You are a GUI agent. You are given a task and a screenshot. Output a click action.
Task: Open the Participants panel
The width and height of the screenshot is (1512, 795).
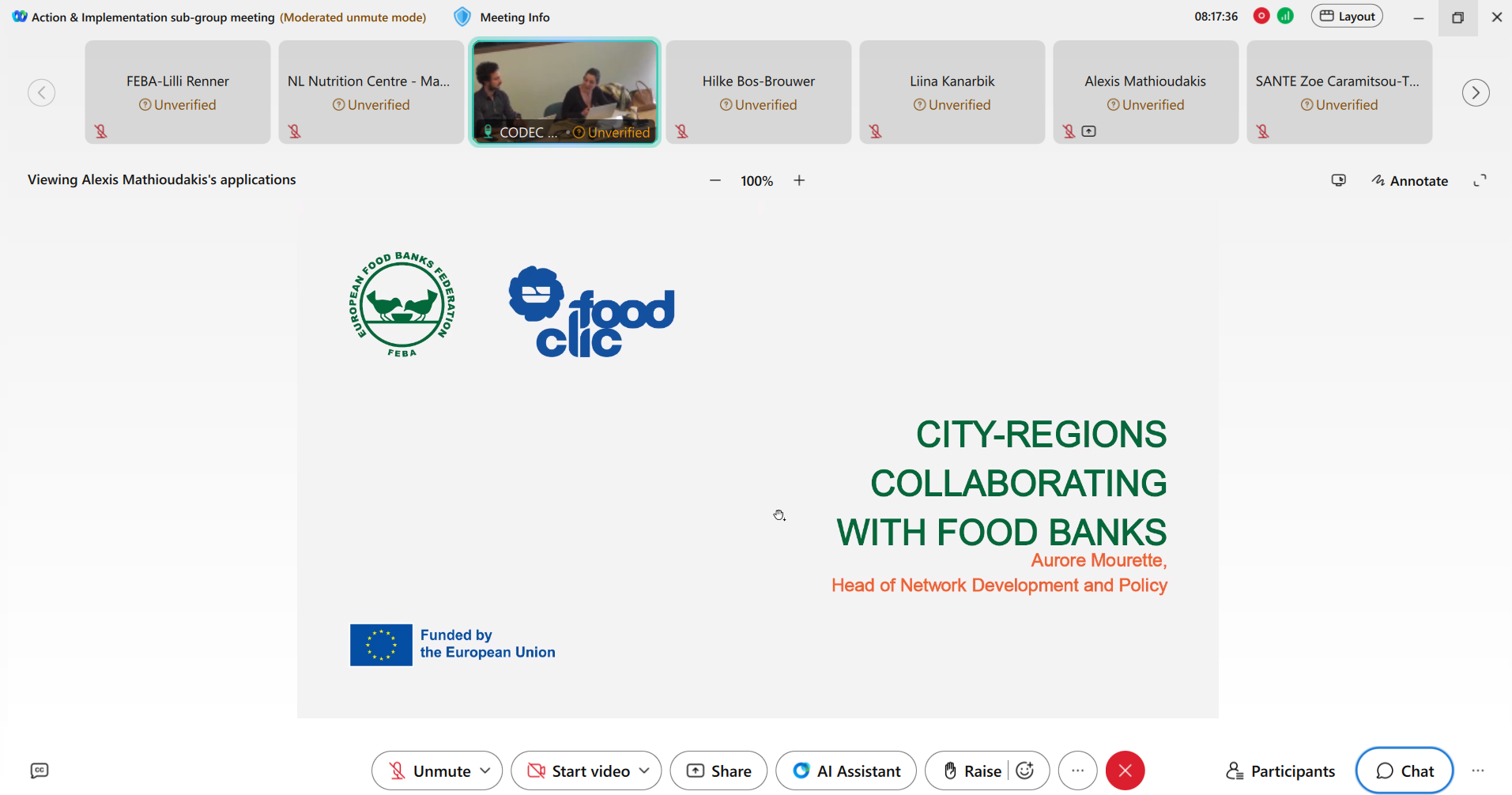(x=1280, y=771)
